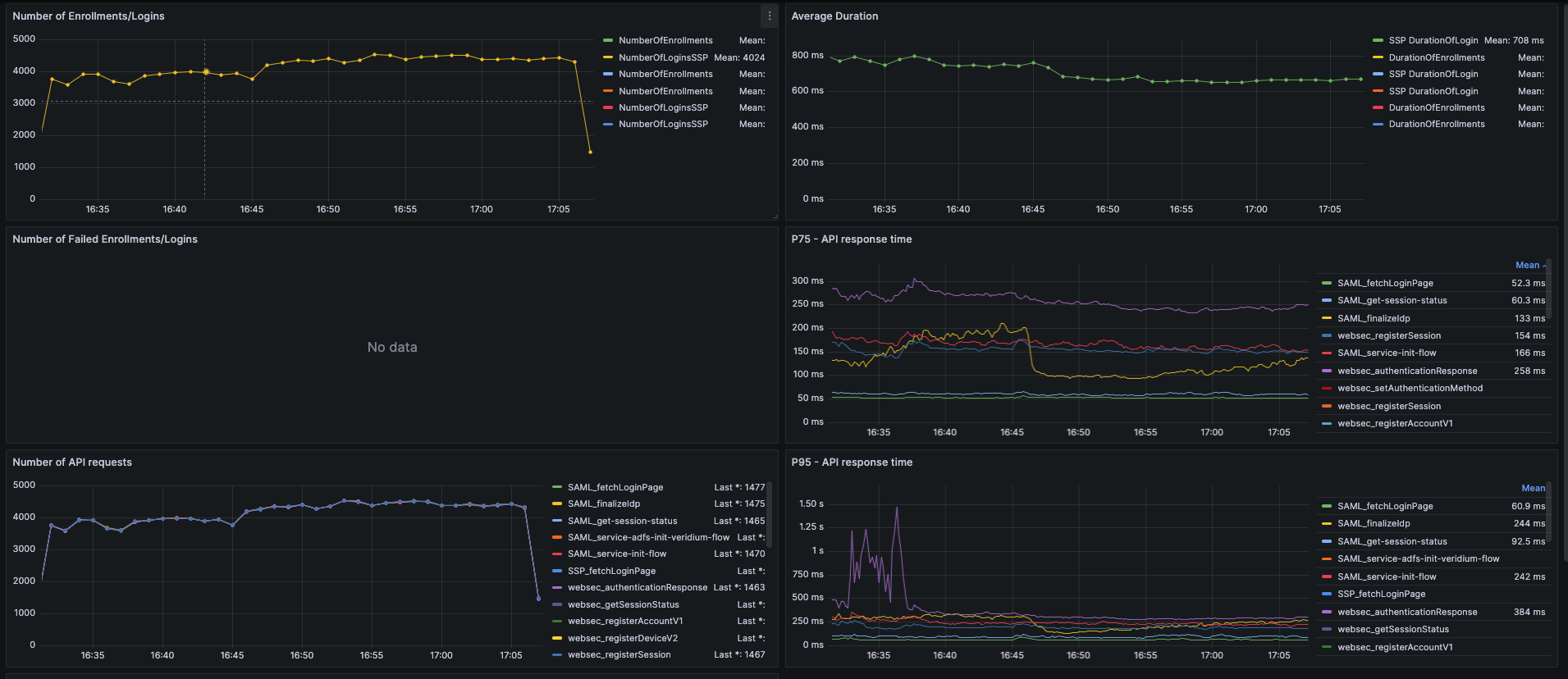1568x679 pixels.
Task: Open the 'Number of API requests' panel title menu
Action: point(72,463)
